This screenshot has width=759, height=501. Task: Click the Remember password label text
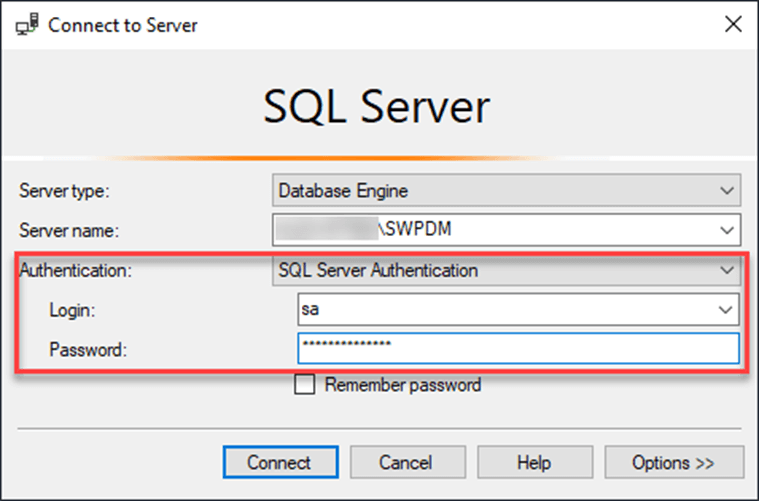[x=403, y=385]
